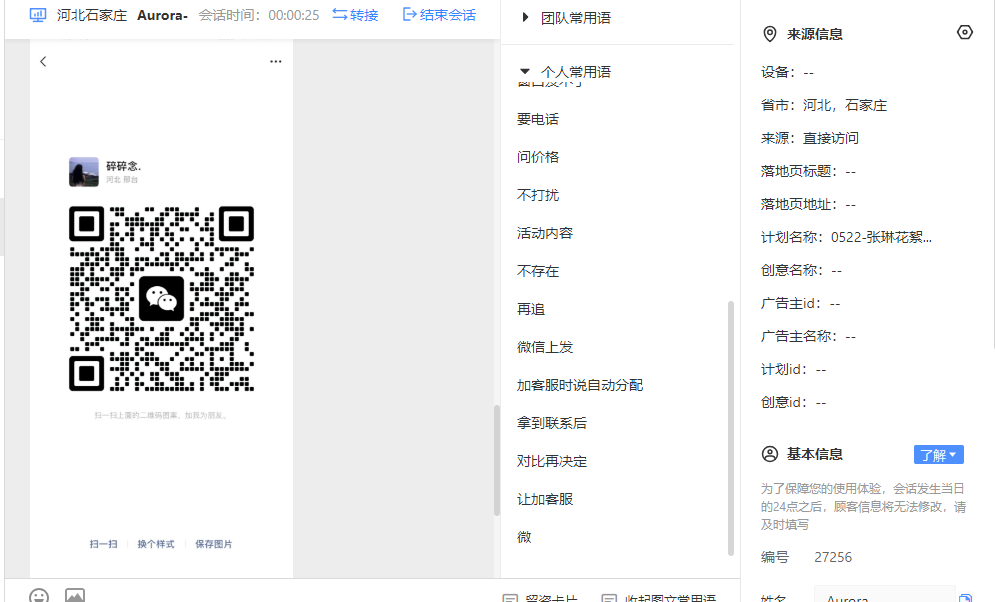Image resolution: width=995 pixels, height=602 pixels.
Task: End the session with 结束会话
Action: pos(439,15)
